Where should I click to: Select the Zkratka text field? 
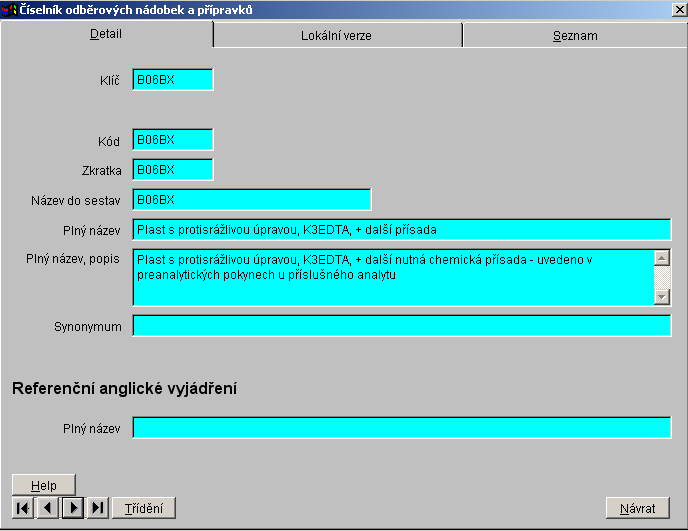click(x=172, y=170)
